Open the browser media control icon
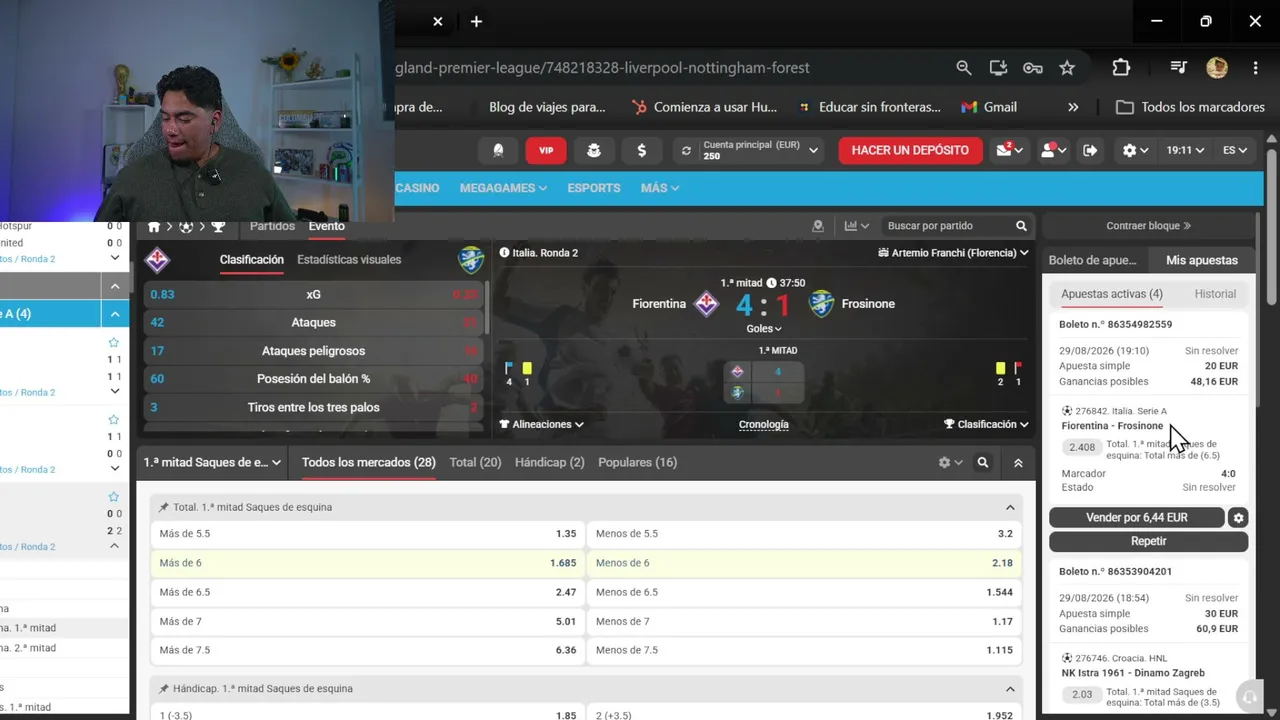 (1178, 68)
